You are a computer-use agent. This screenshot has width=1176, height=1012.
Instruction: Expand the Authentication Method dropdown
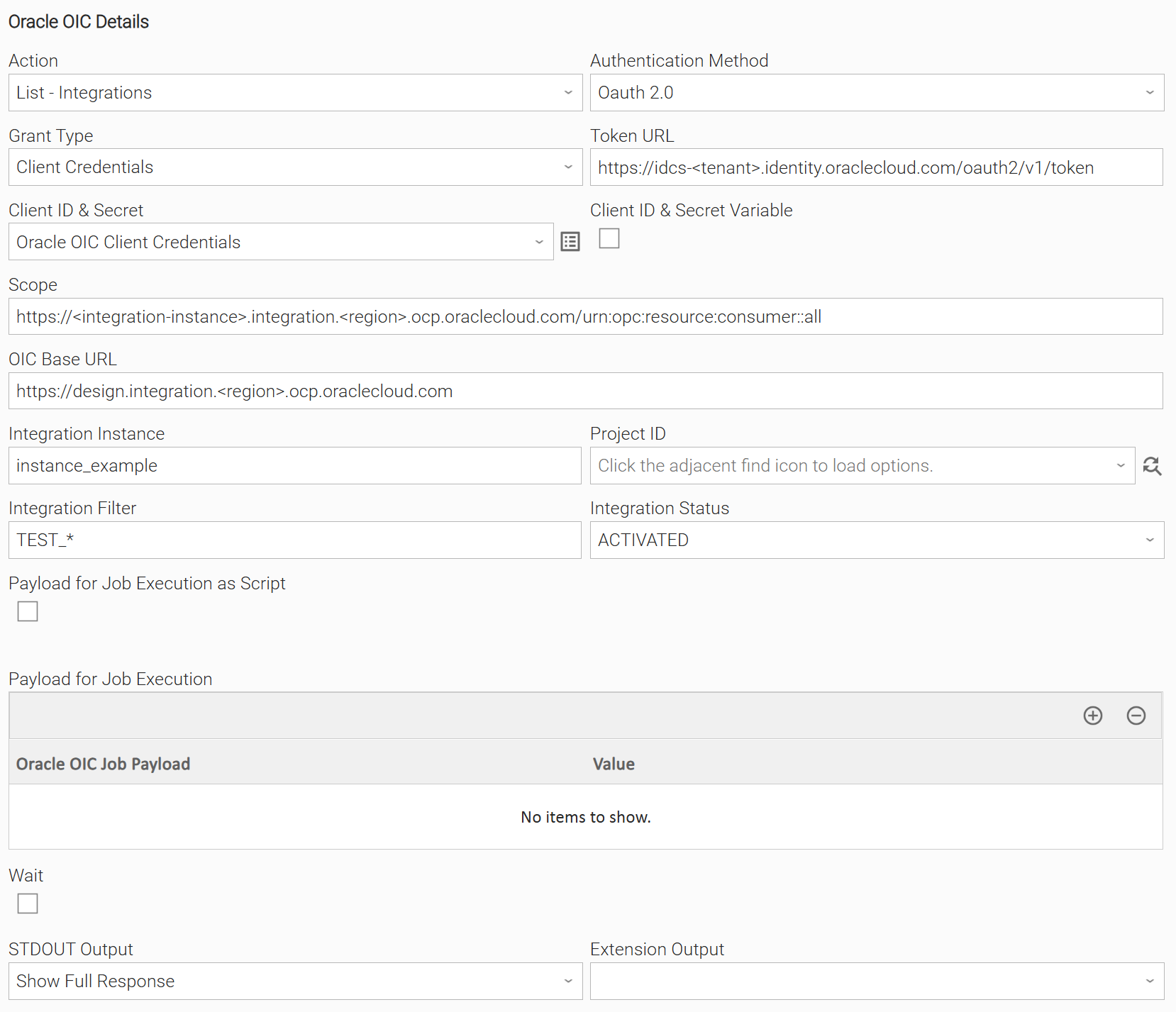point(877,93)
